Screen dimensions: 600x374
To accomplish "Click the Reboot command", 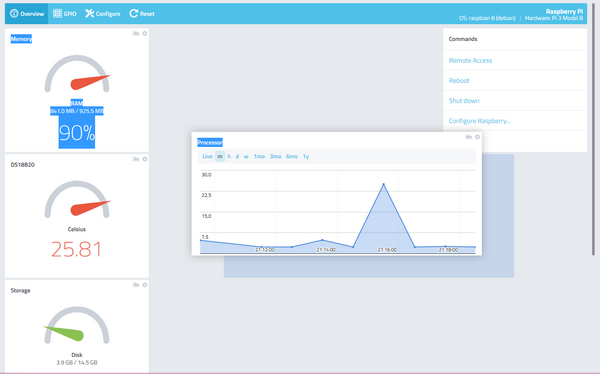I will 459,81.
